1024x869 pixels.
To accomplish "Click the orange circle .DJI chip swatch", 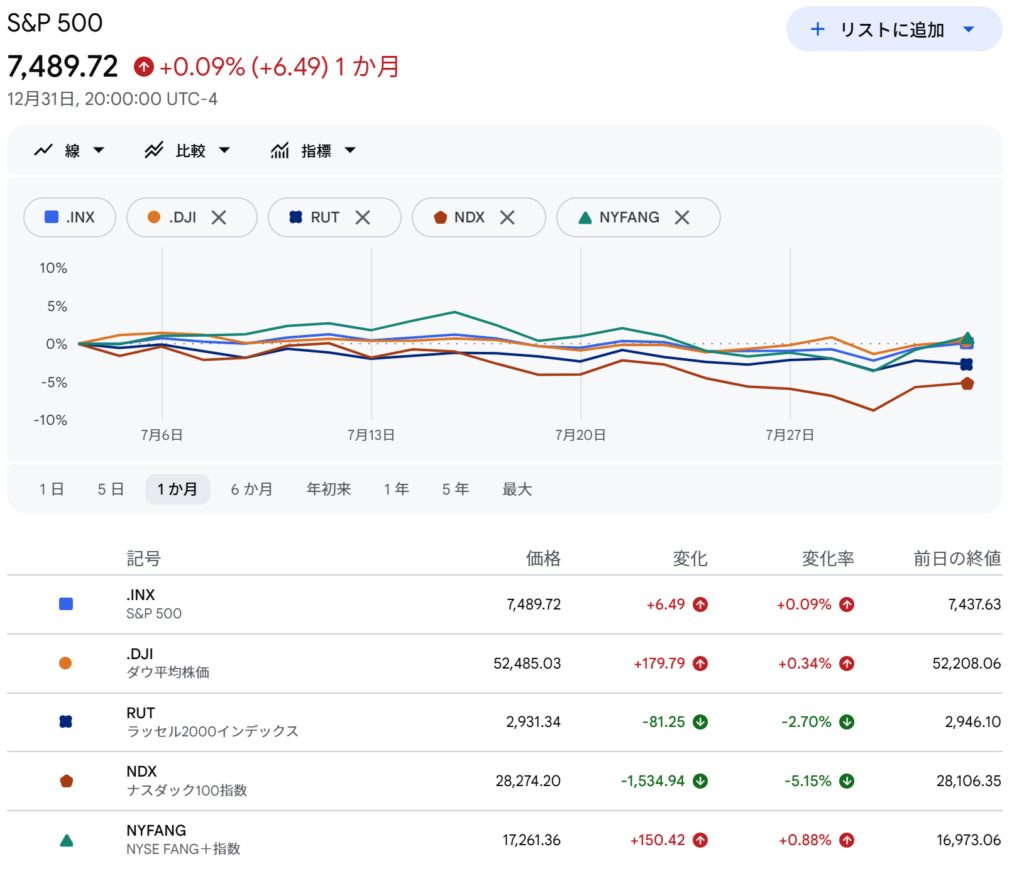I will 154,217.
